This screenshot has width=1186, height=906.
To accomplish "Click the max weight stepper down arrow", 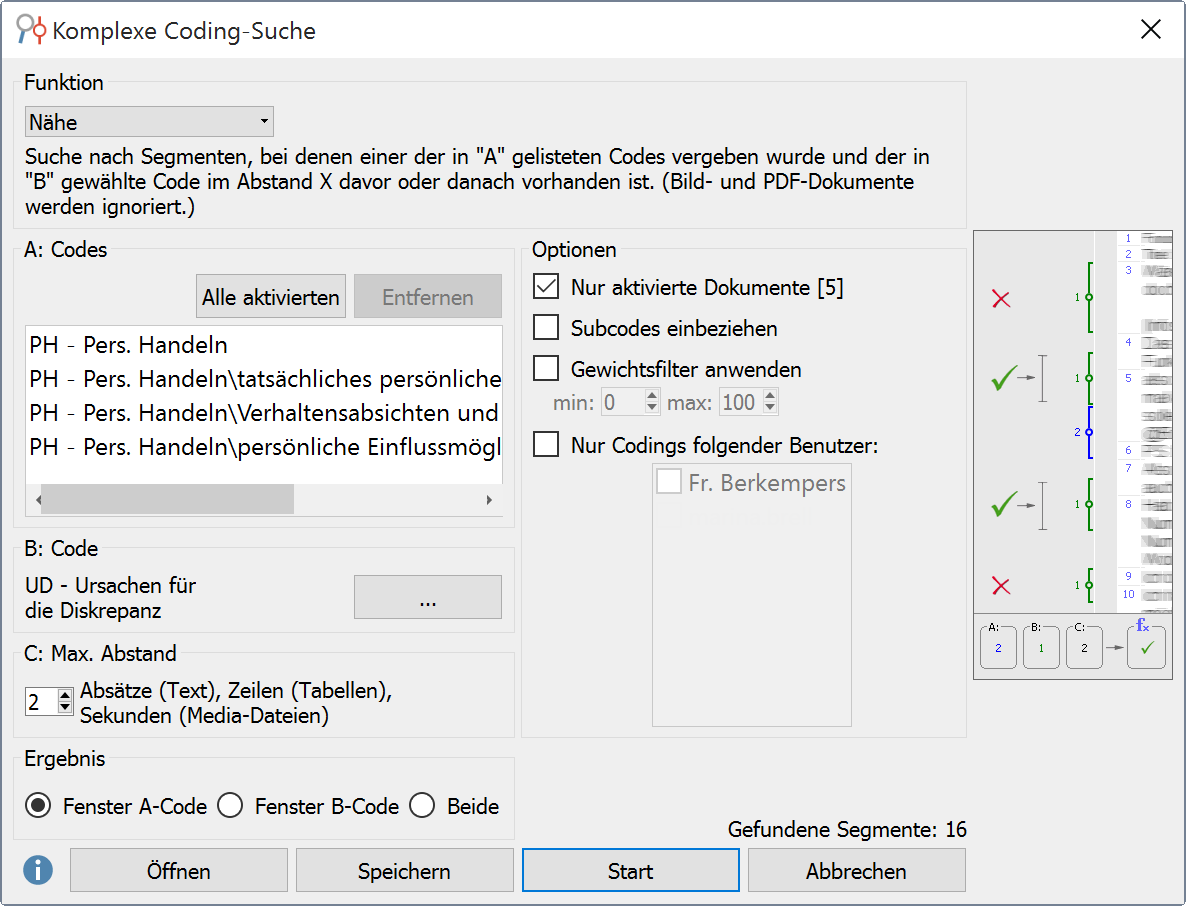I will 770,408.
